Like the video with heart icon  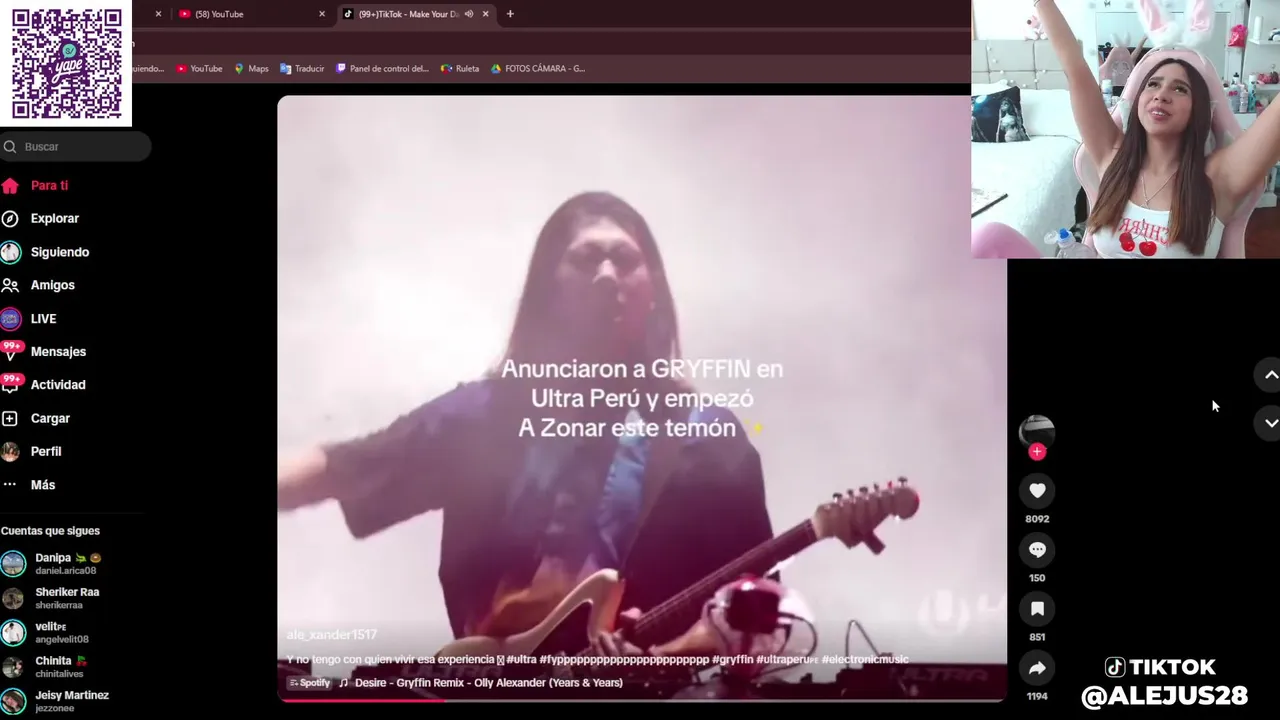[1037, 490]
